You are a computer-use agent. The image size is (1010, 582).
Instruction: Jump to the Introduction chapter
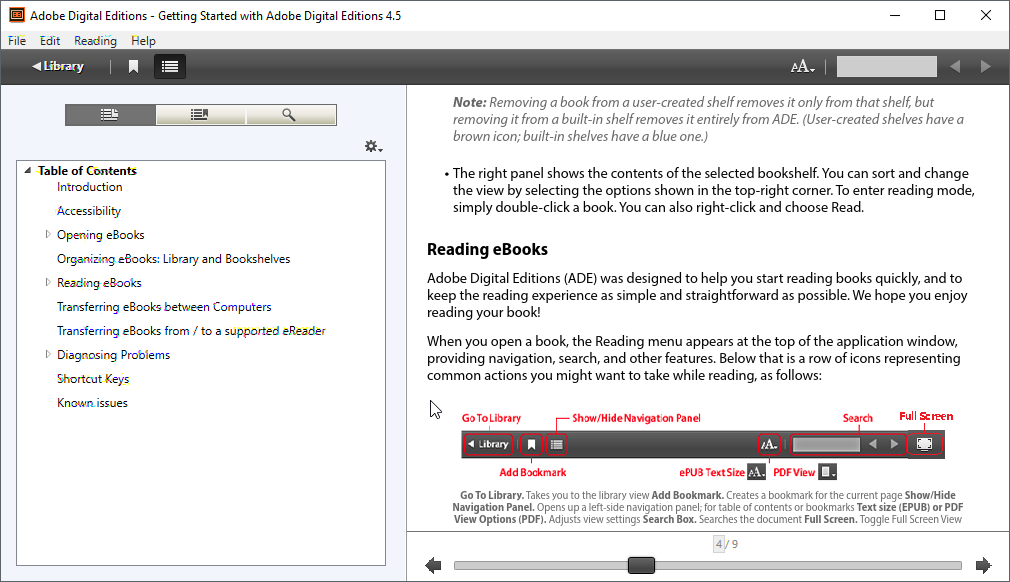[x=90, y=187]
